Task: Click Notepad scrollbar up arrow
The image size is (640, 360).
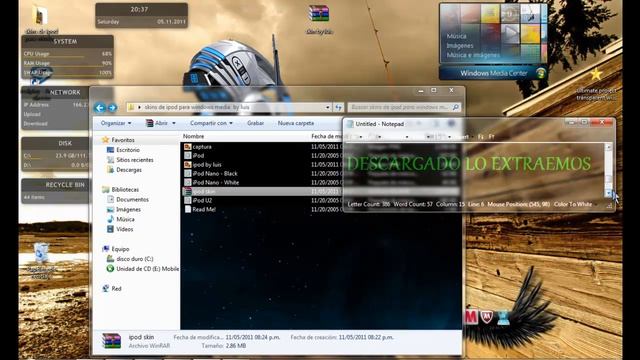Action: pyautogui.click(x=608, y=147)
